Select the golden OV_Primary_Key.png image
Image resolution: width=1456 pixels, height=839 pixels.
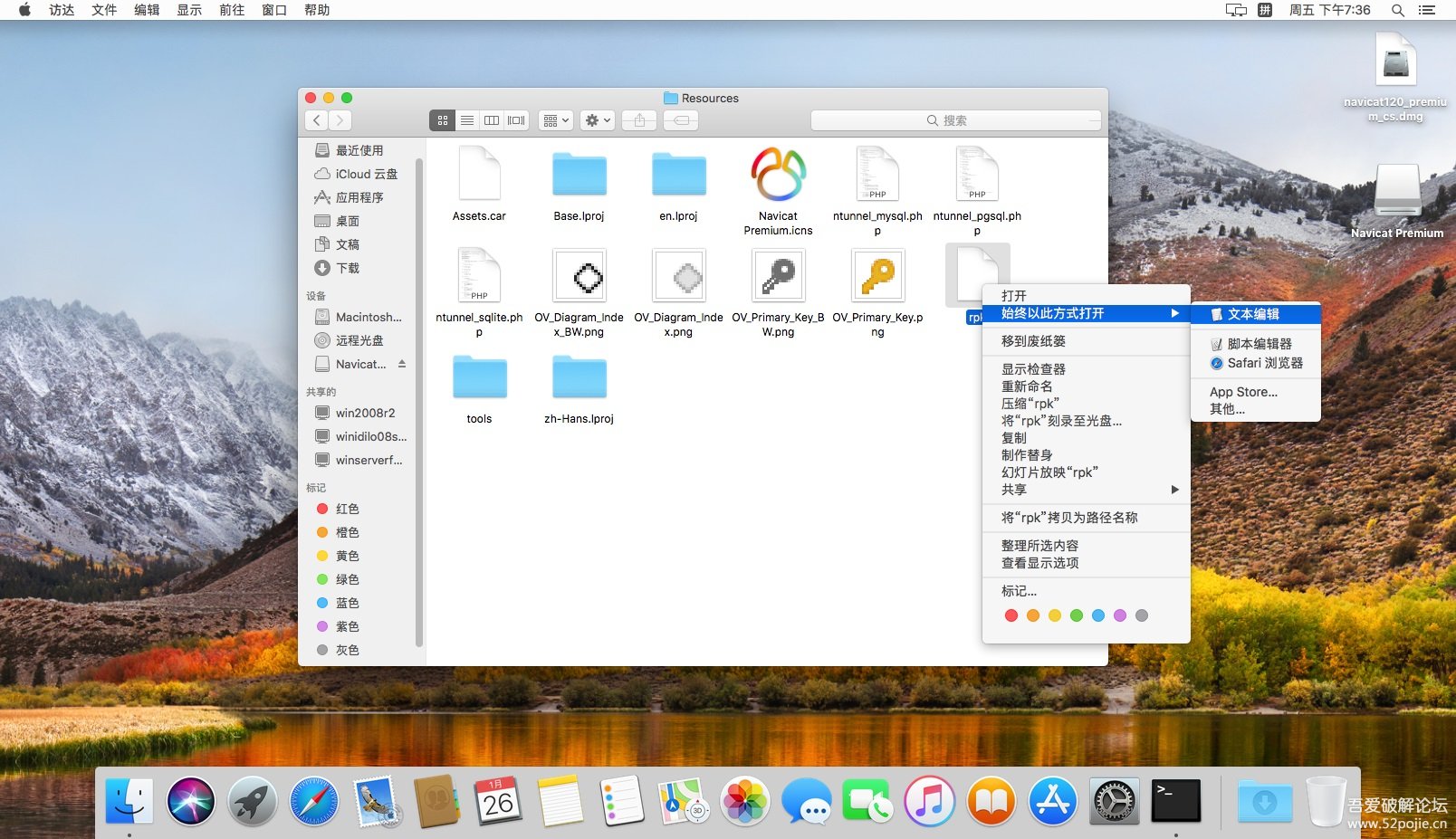[877, 276]
